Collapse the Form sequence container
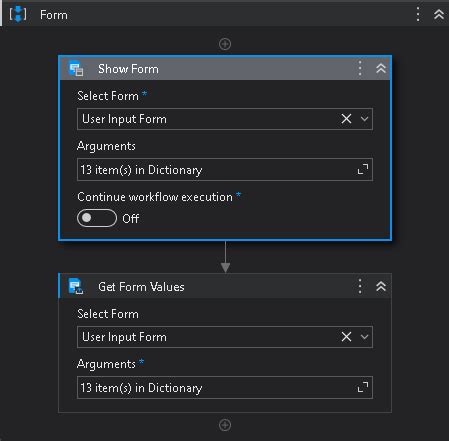This screenshot has width=449, height=441. pos(439,14)
